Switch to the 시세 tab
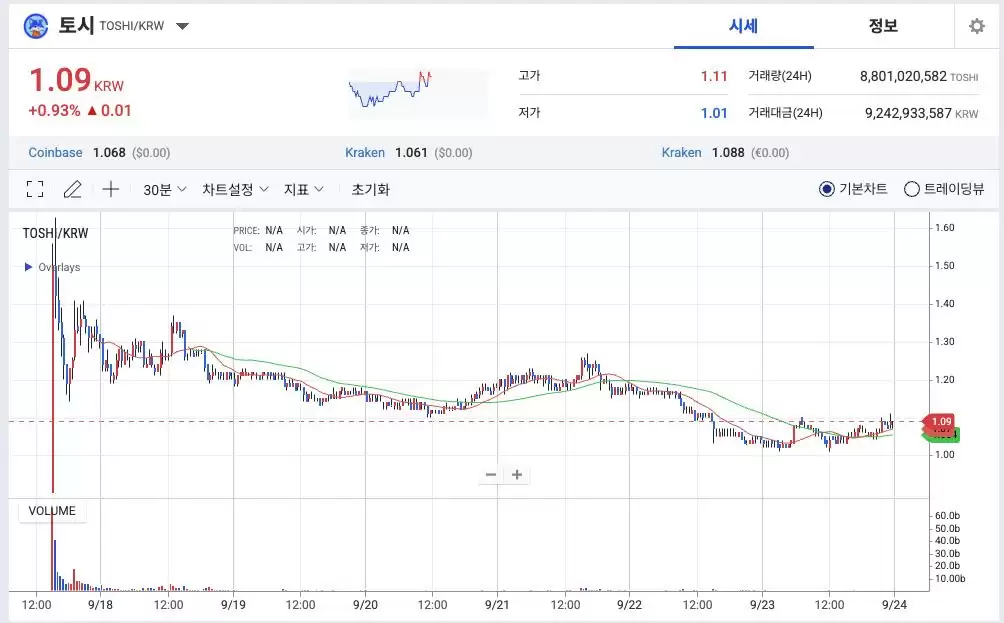 (x=743, y=26)
